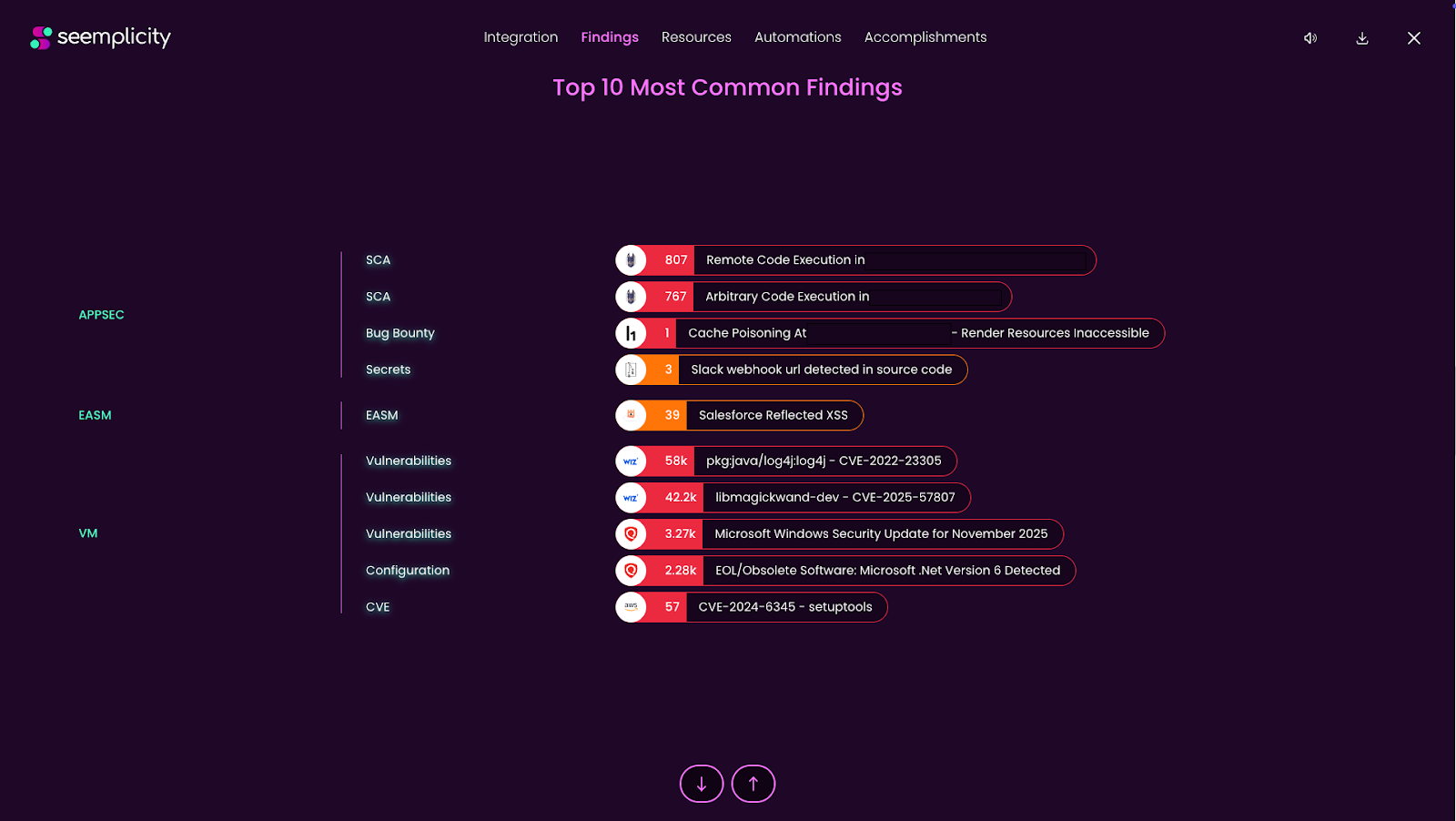The height and width of the screenshot is (821, 1456).
Task: Select the Slack webhook url finding
Action: 821,370
